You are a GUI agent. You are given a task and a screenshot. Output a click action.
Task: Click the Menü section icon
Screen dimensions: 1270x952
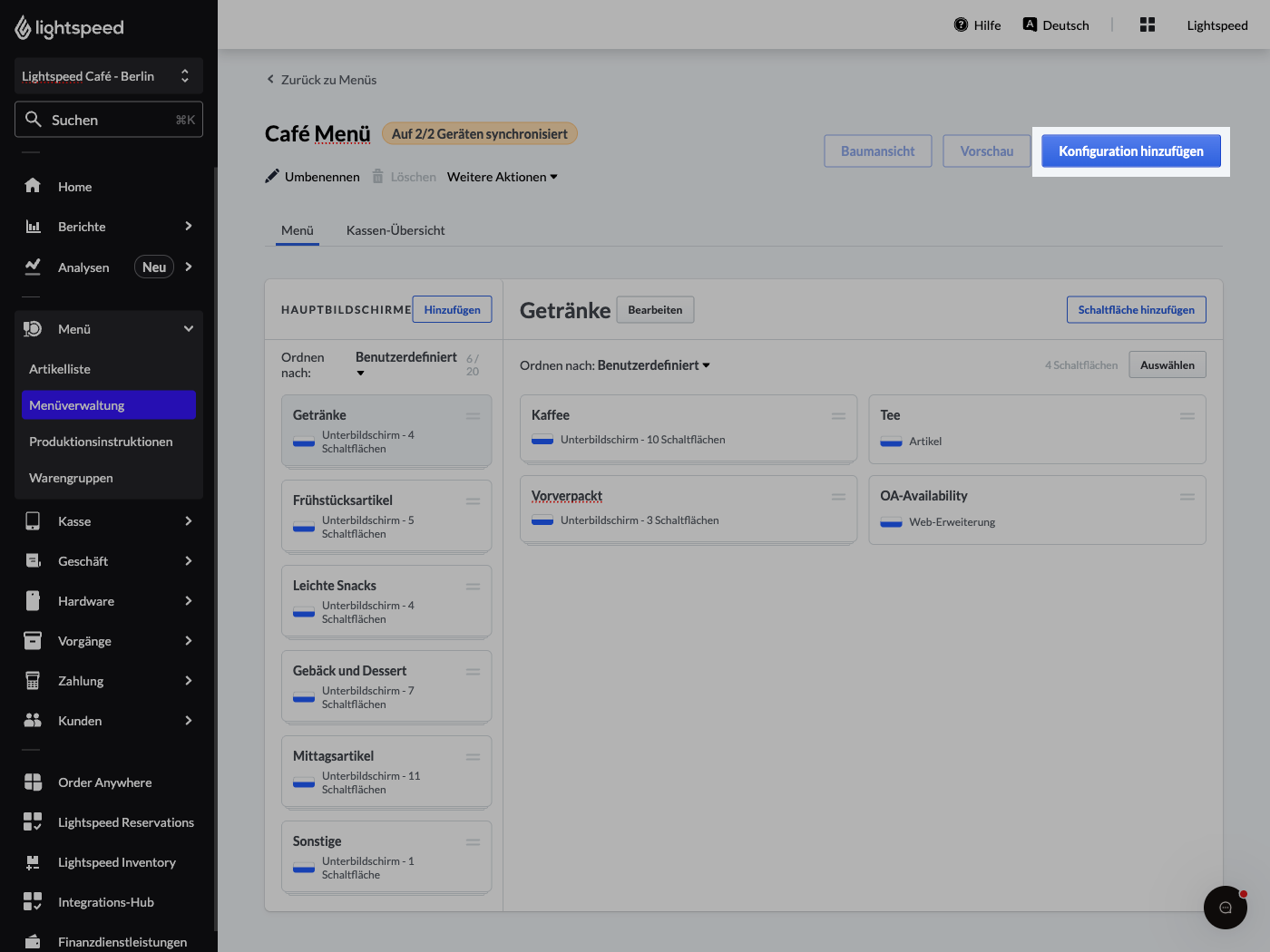click(x=33, y=328)
